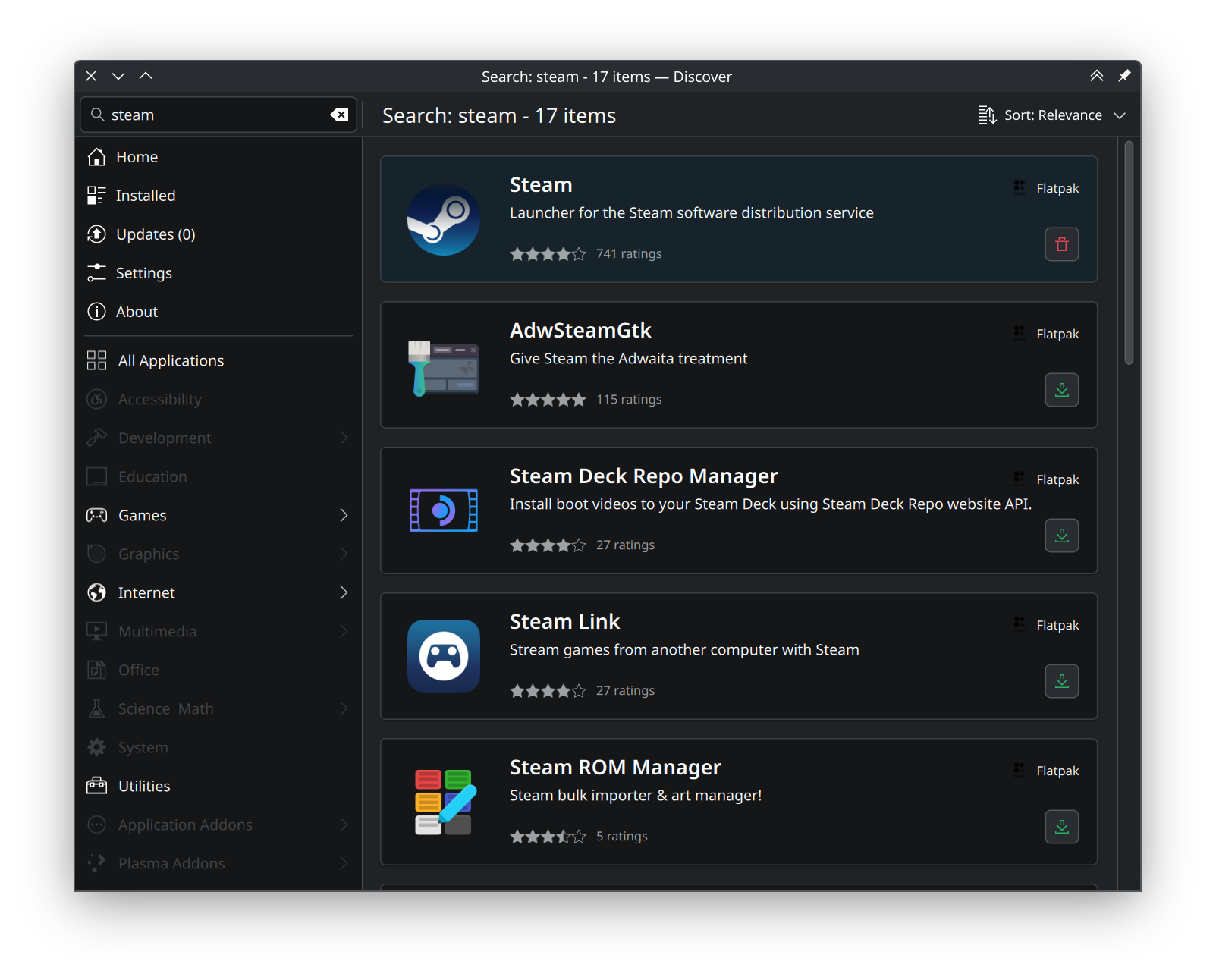The width and height of the screenshot is (1216, 980).
Task: Click the Office category
Action: (218, 670)
